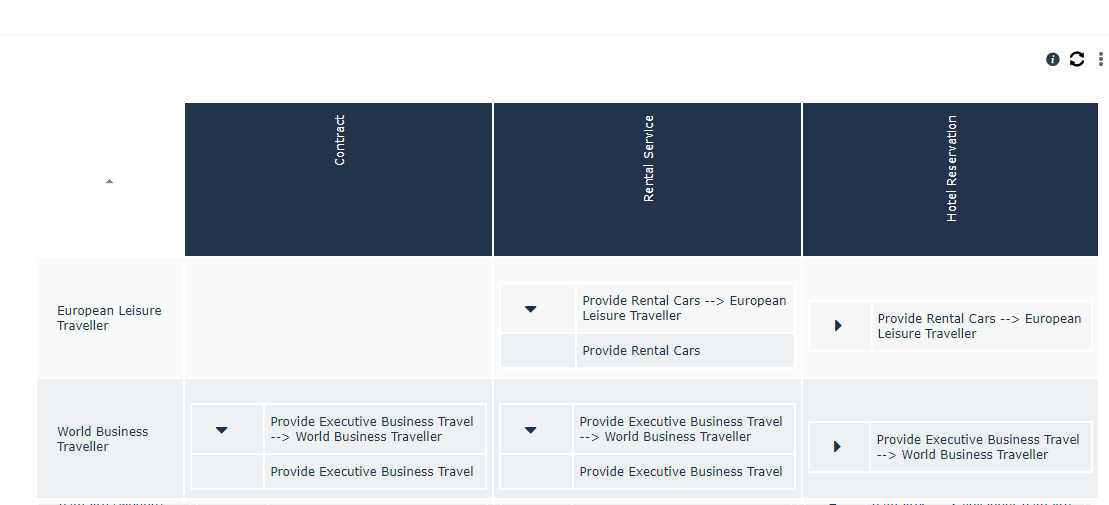This screenshot has width=1109, height=505.
Task: Click Provide Rental Cars relation in Hotel Reservation
Action: pyautogui.click(x=979, y=326)
